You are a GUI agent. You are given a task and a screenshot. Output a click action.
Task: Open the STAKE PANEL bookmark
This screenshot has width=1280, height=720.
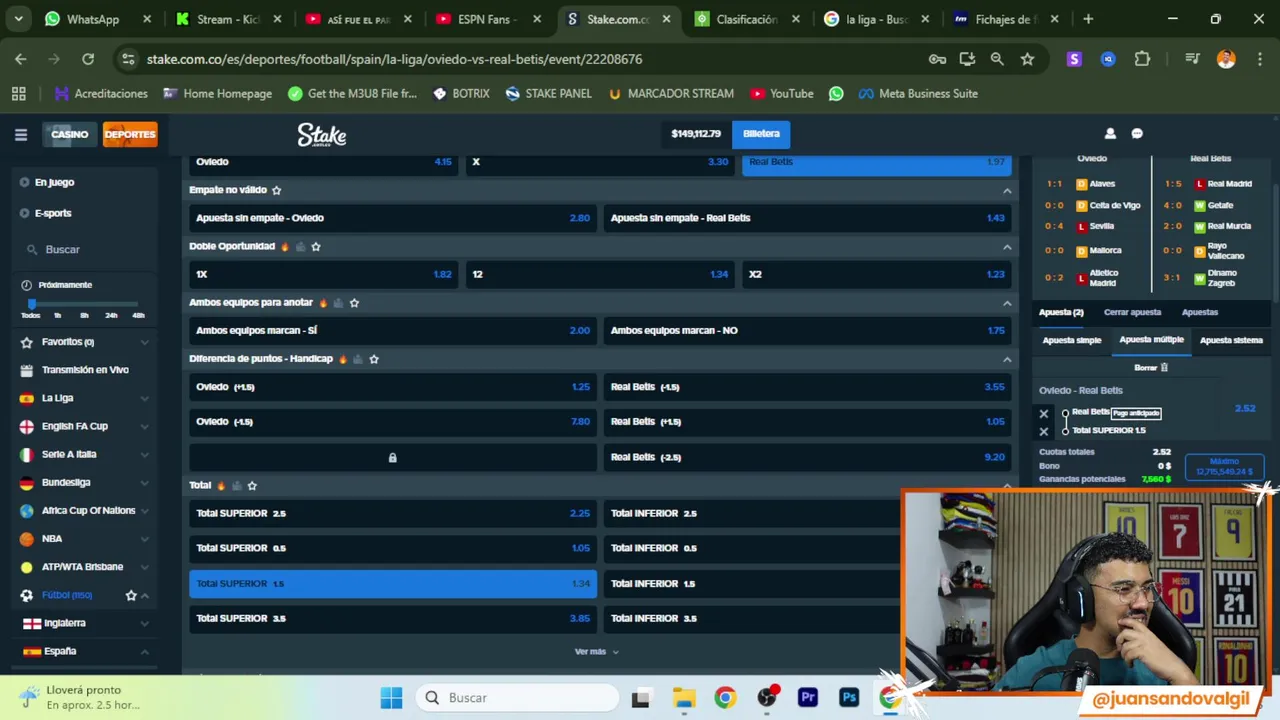coord(548,93)
